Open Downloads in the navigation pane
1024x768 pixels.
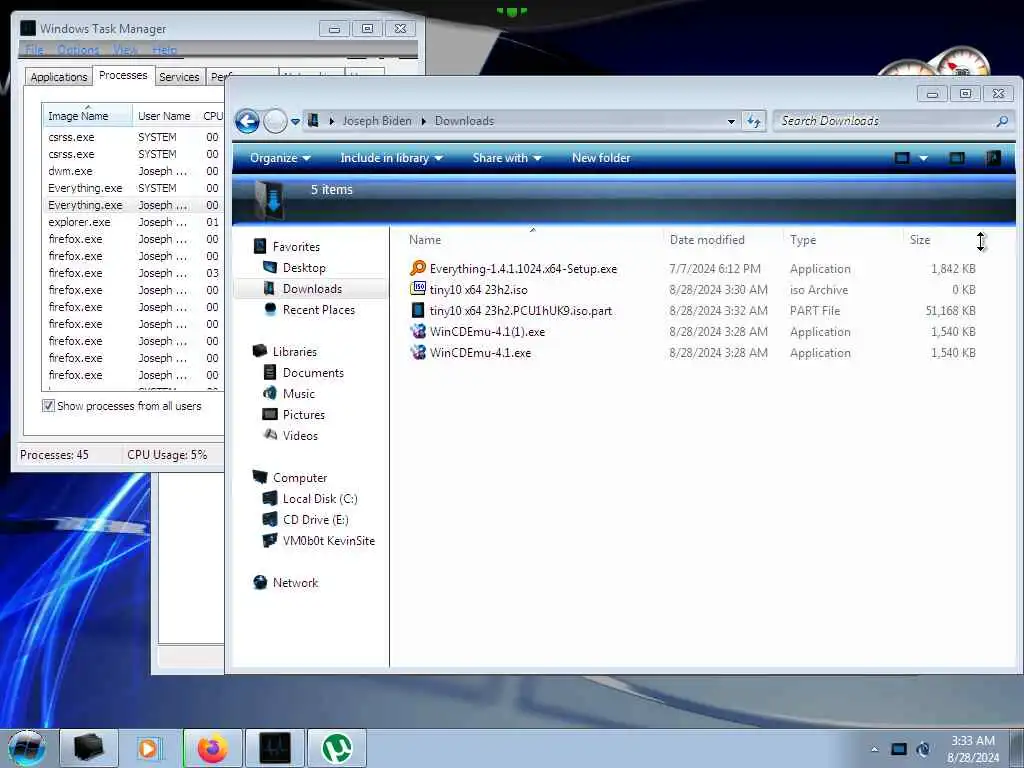tap(312, 289)
